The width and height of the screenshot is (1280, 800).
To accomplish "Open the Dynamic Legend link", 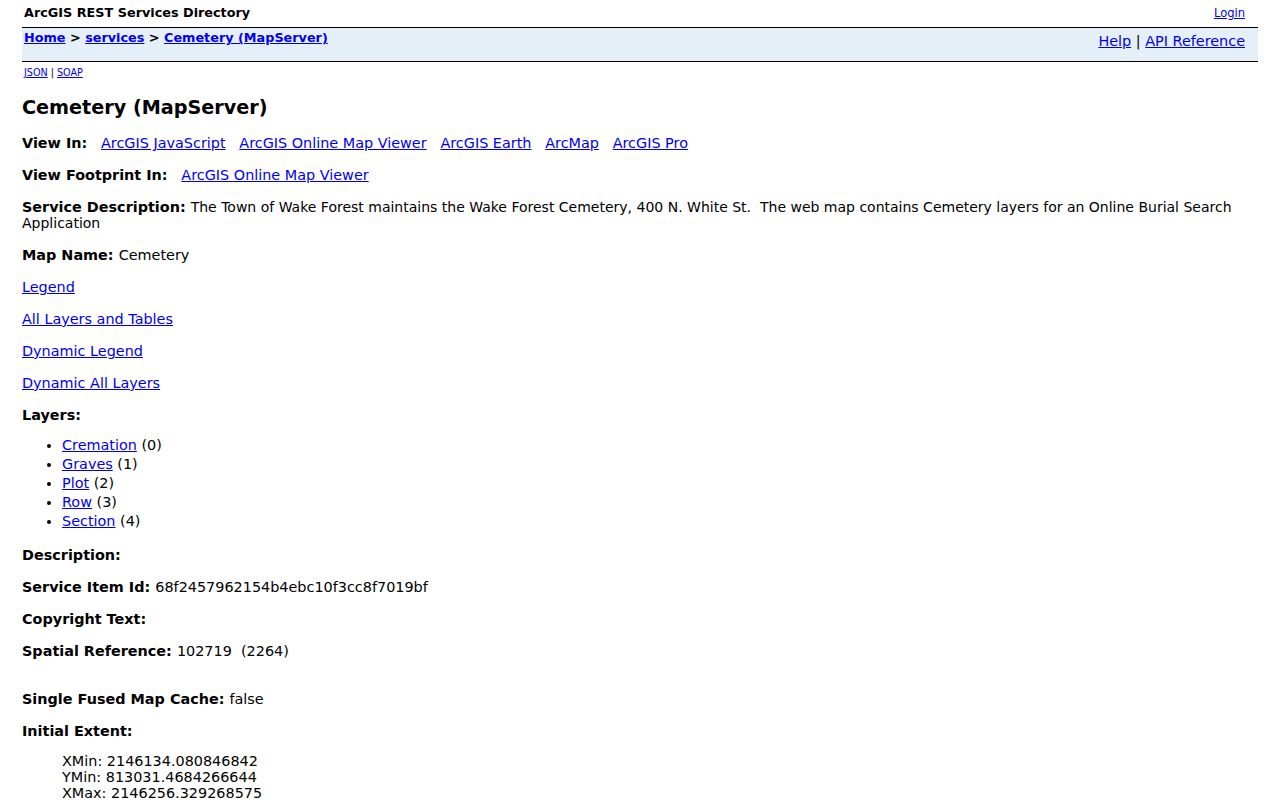I will pyautogui.click(x=82, y=351).
